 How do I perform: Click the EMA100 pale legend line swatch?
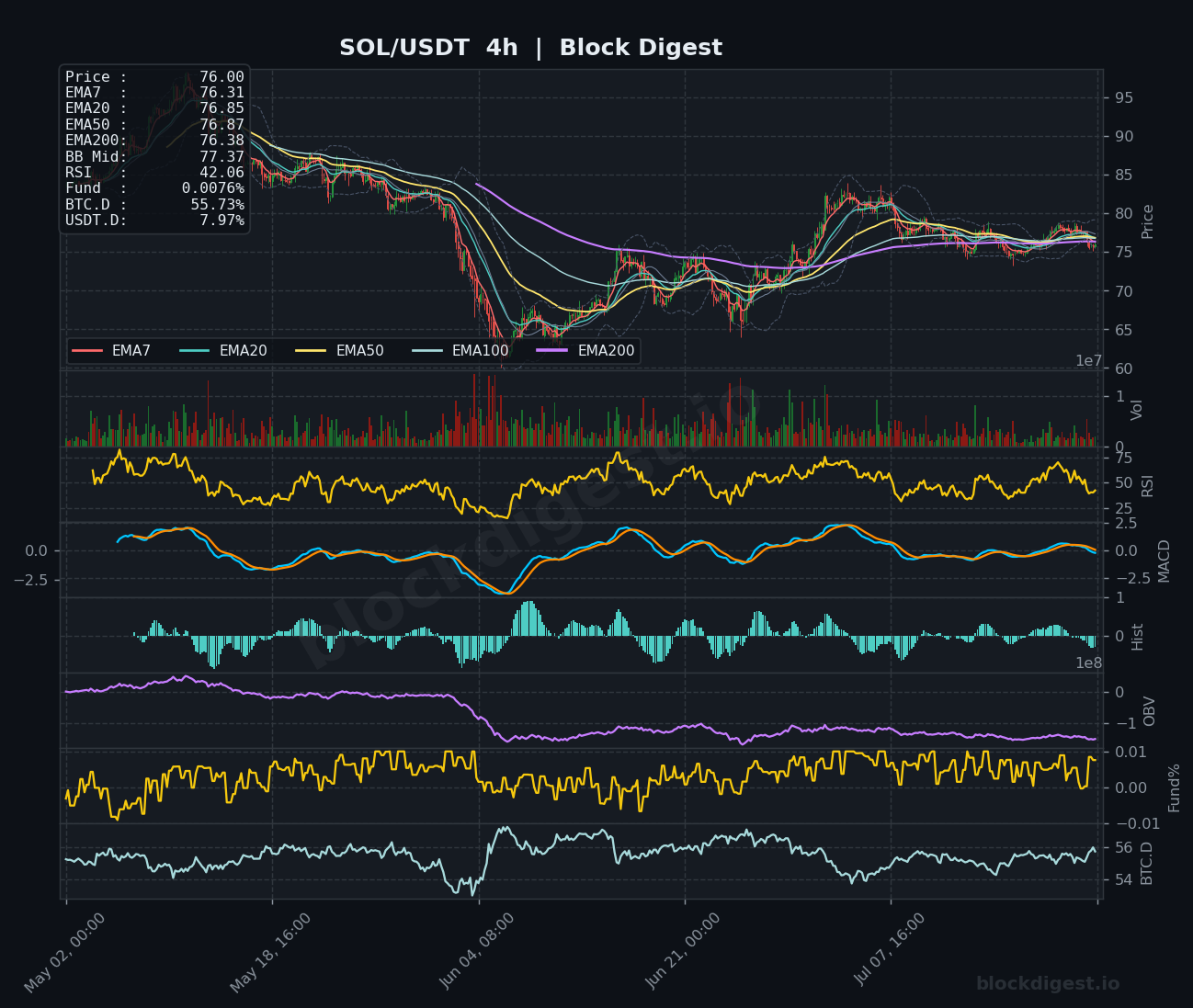[426, 351]
